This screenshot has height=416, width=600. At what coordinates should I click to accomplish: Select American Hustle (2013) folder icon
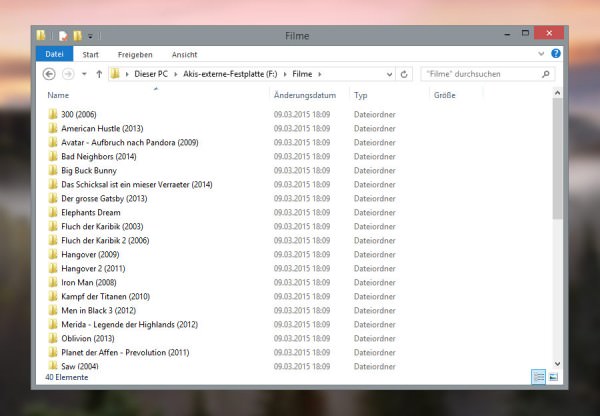point(53,128)
